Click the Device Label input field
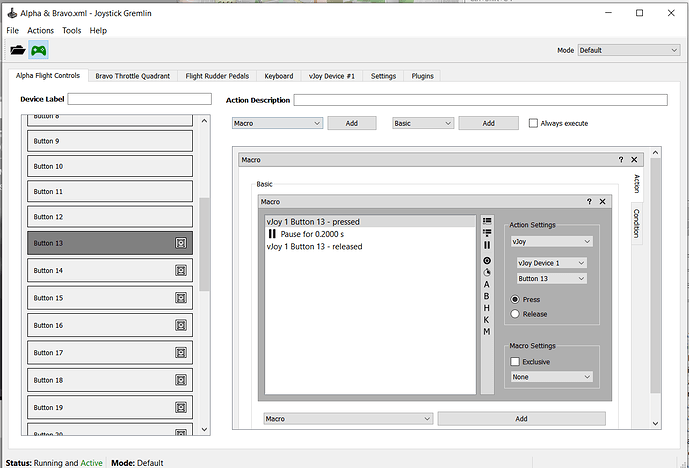 140,99
